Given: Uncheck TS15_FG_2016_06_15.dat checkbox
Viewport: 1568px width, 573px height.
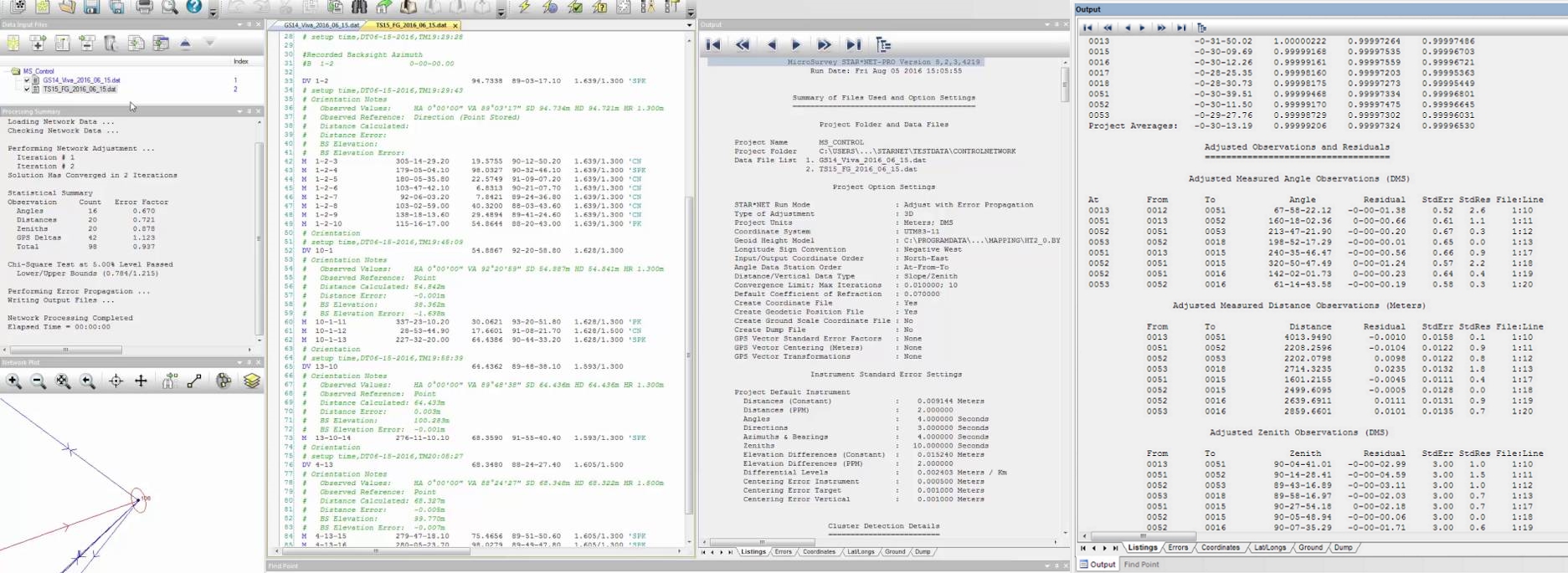Looking at the screenshot, I should 27,89.
